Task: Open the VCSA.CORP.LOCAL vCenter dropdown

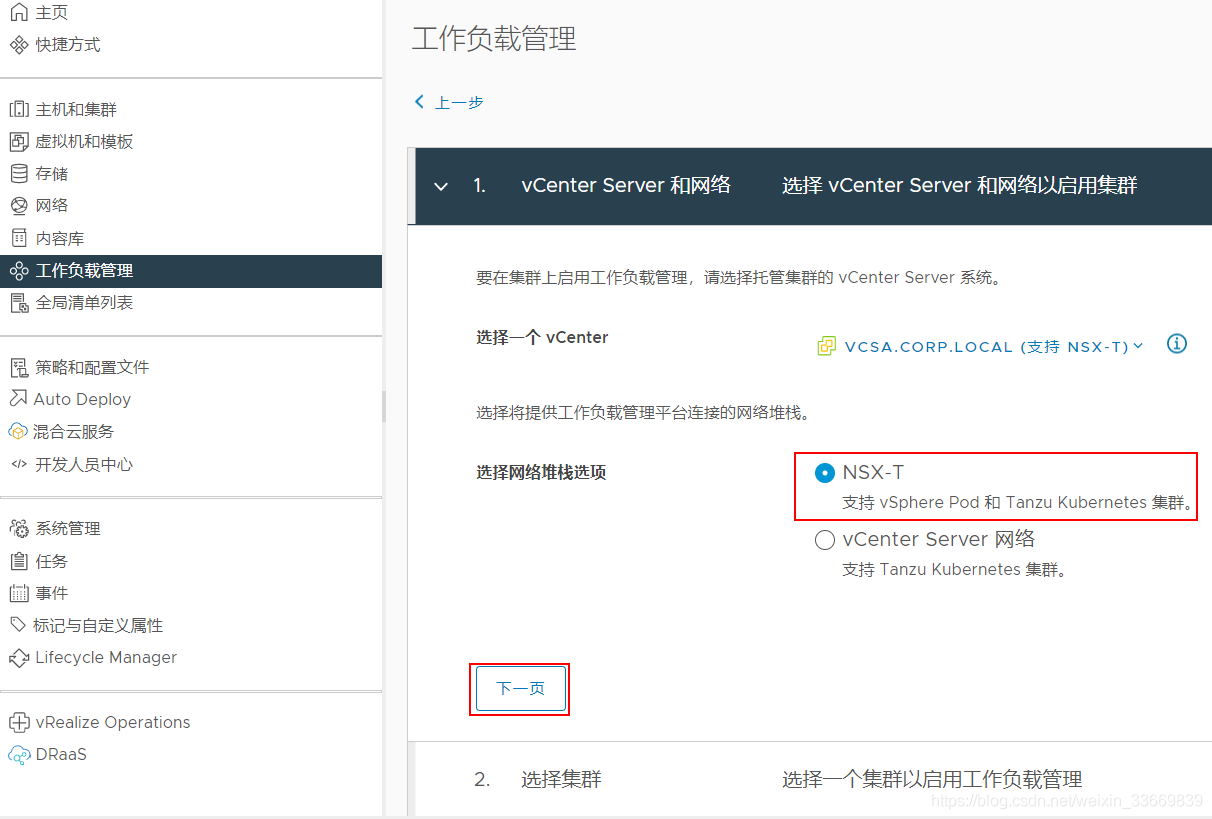Action: point(993,346)
